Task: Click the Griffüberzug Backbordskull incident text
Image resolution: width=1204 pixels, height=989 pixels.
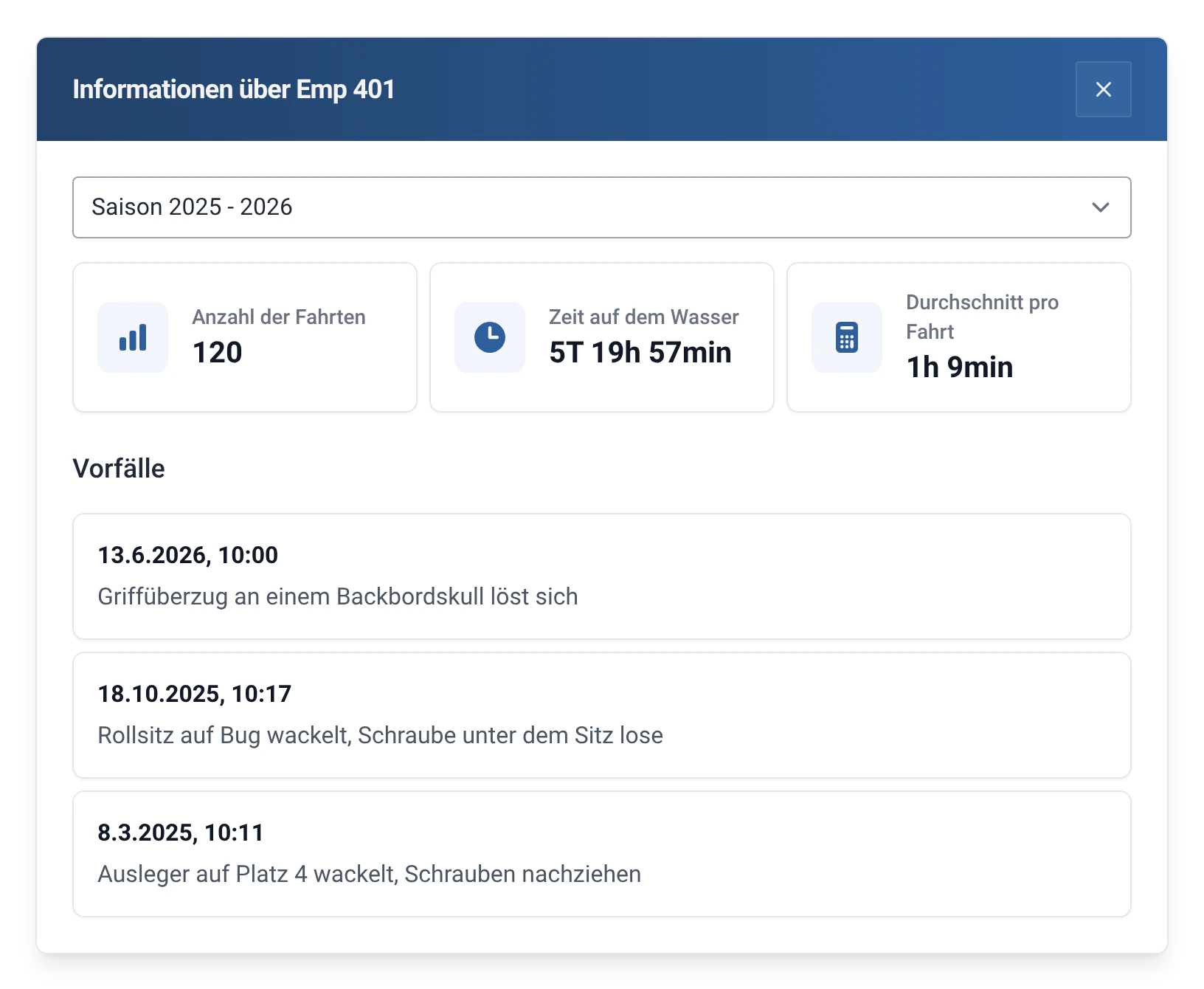Action: 338,596
